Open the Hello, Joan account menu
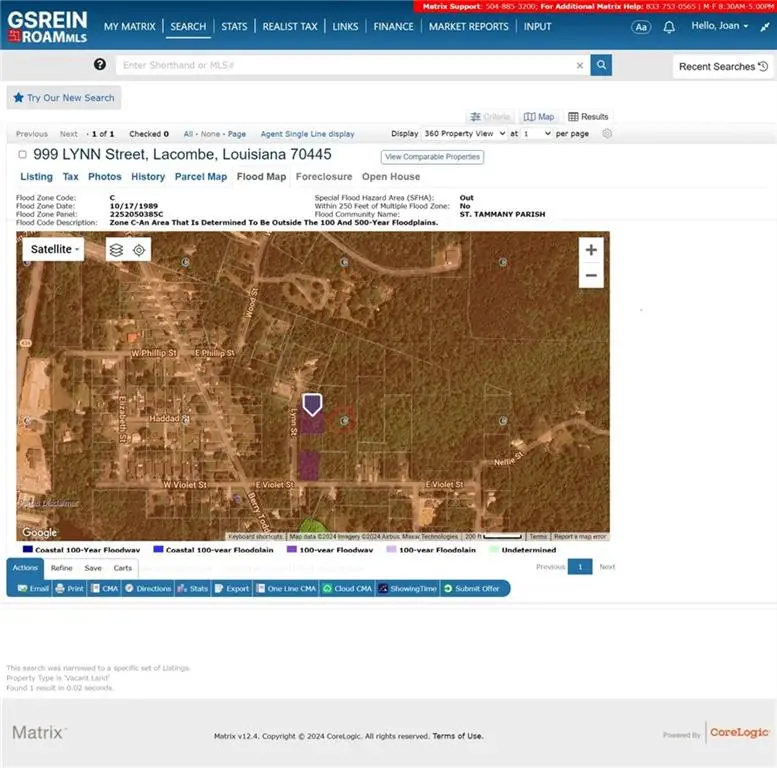 tap(720, 26)
